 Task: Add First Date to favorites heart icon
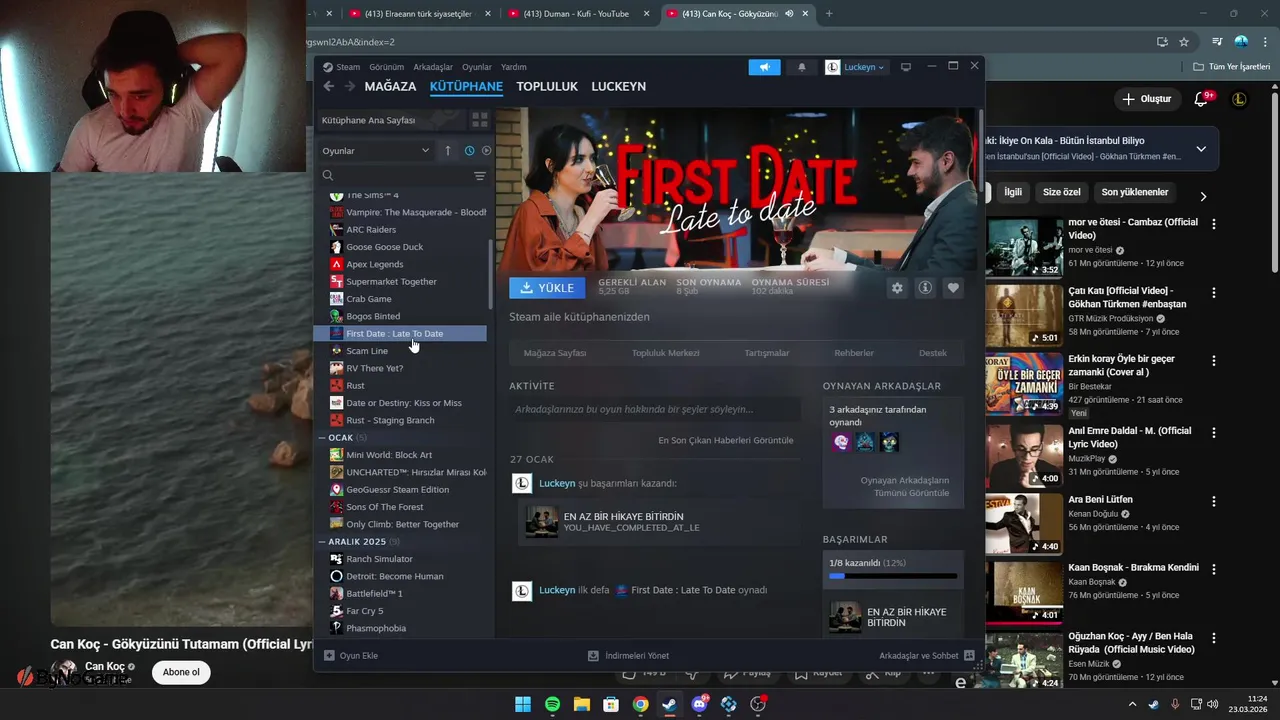point(953,288)
